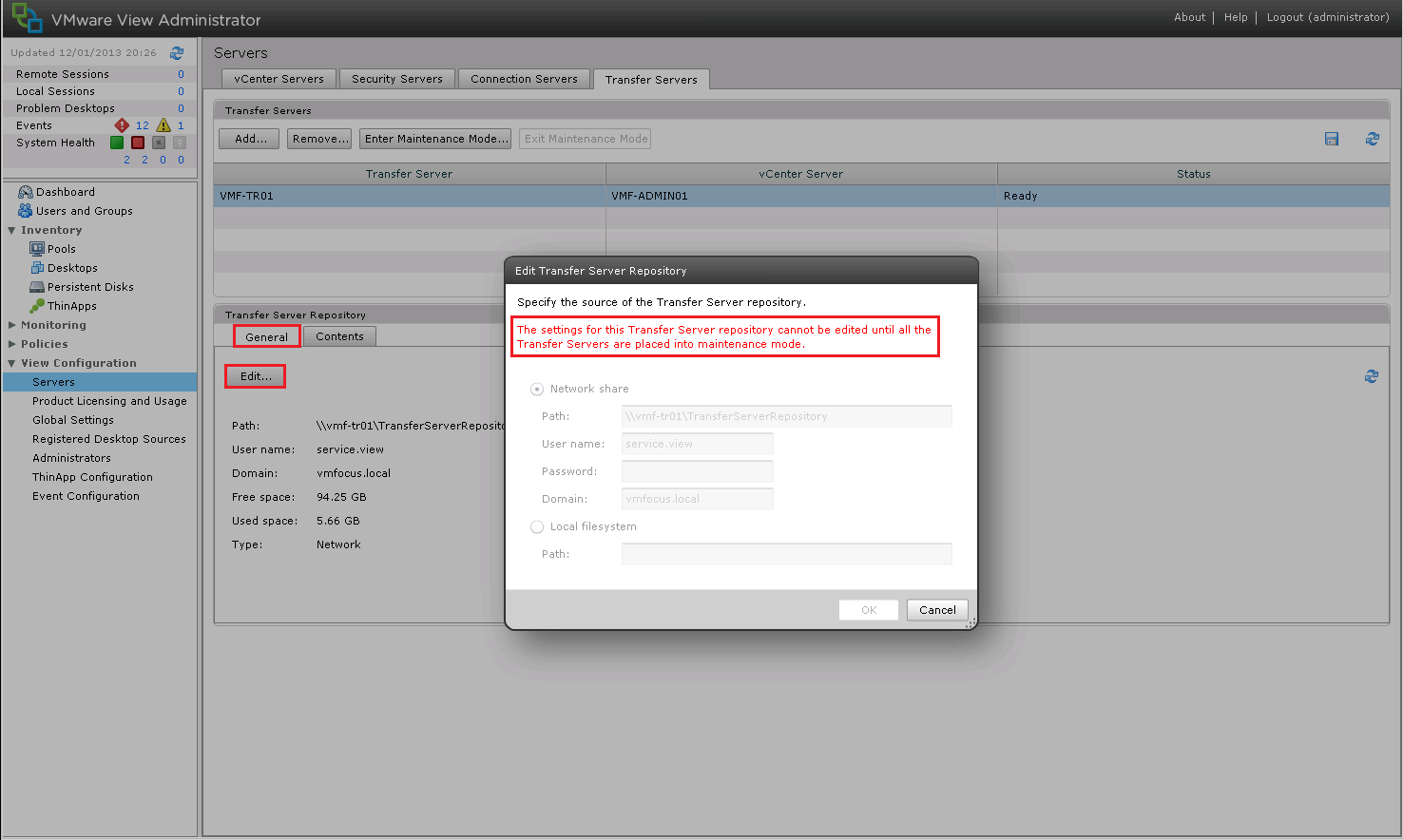1403x840 pixels.
Task: Click the yellow warning Events icon
Action: [163, 124]
